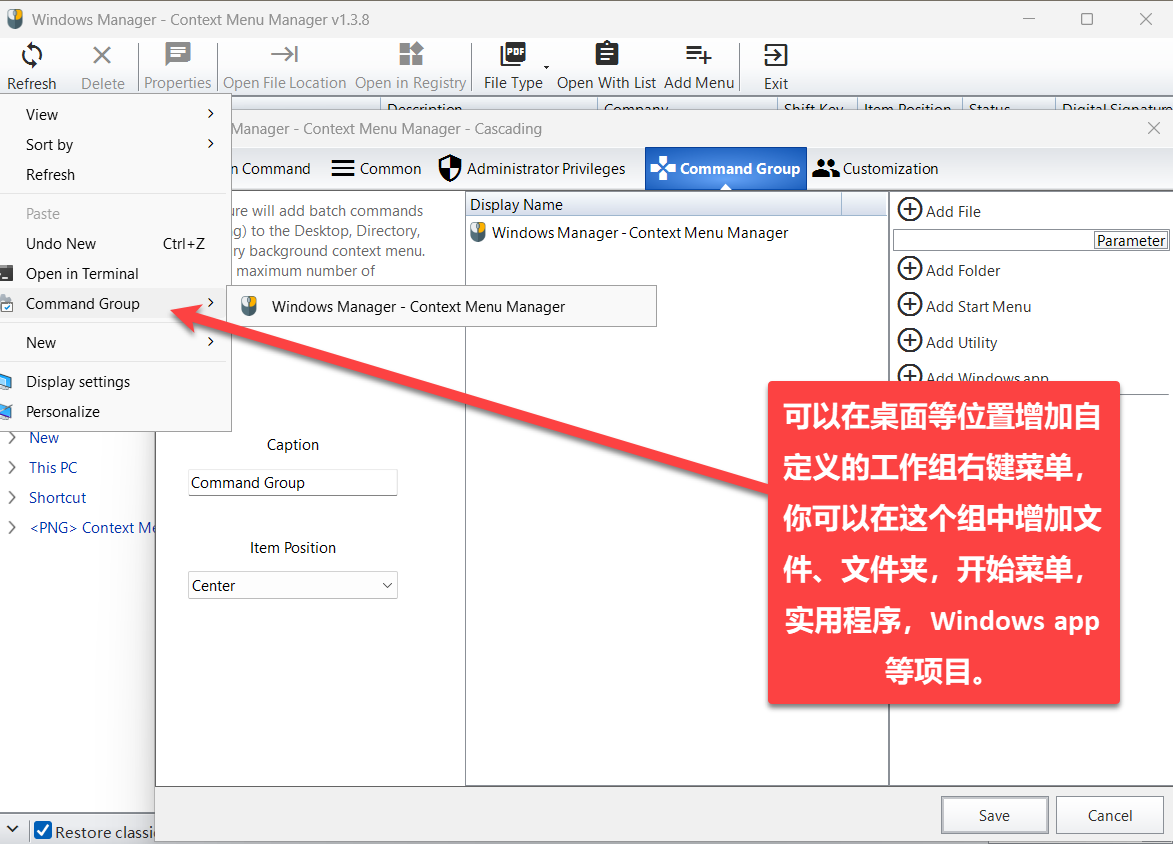Viewport: 1173px width, 844px height.
Task: Click the File Type PDF icon
Action: 513,55
